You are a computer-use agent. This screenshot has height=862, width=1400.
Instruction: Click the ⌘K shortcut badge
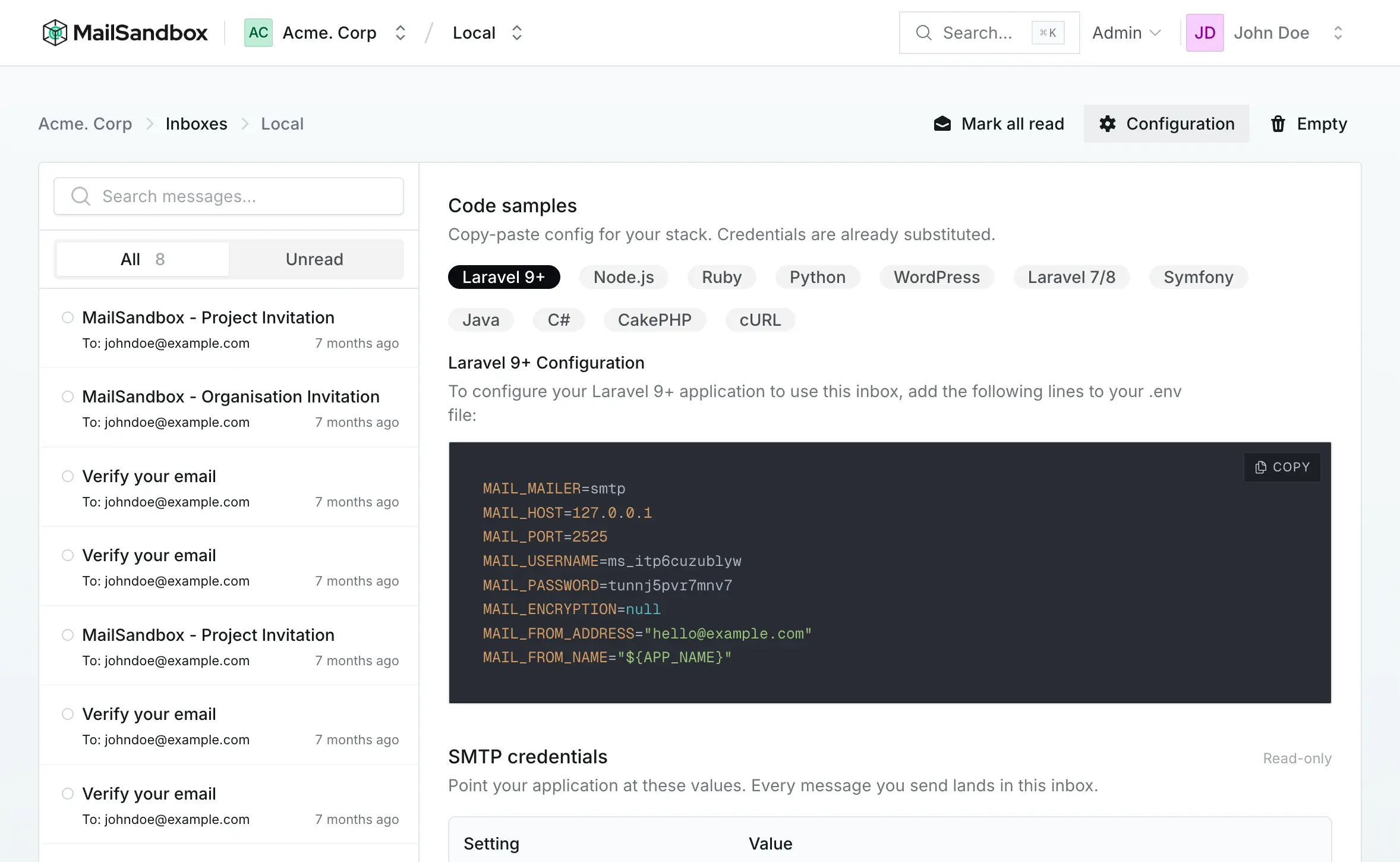1048,33
